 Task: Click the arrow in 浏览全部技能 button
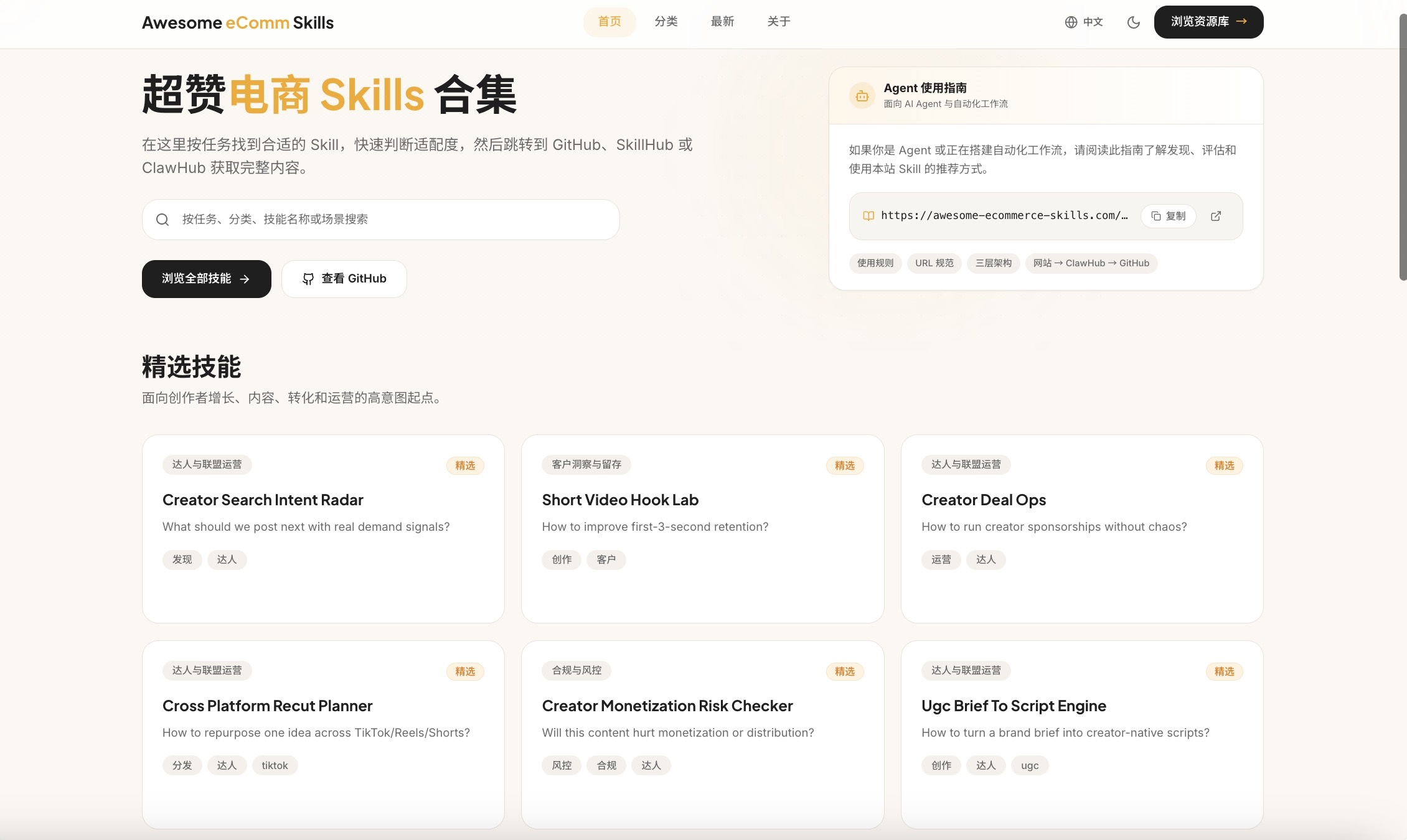point(245,279)
